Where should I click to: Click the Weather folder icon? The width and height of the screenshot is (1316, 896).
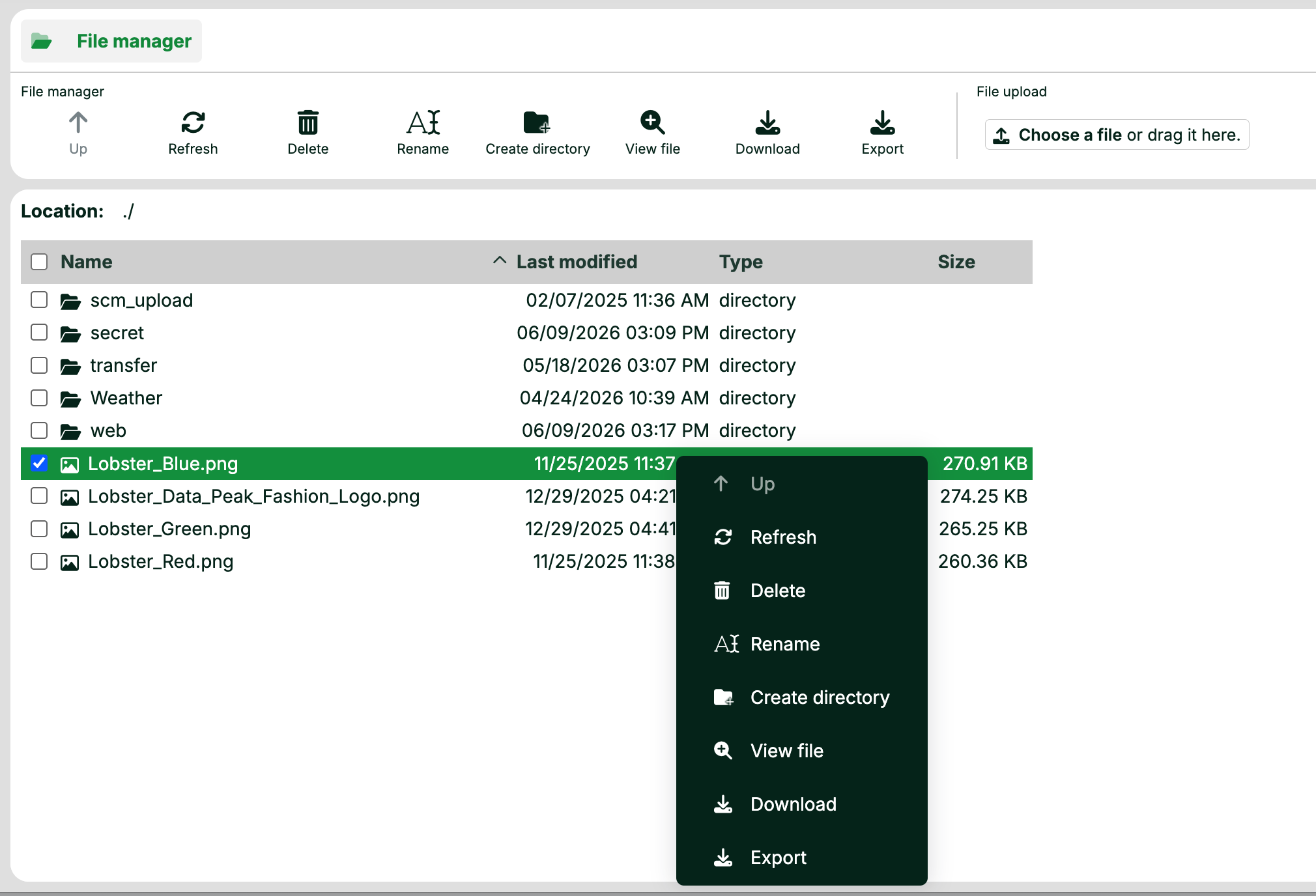click(70, 399)
